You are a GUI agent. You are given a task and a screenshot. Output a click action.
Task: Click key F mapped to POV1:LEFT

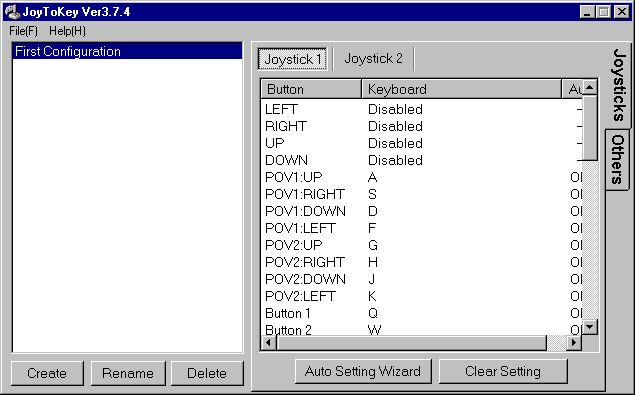click(x=372, y=228)
